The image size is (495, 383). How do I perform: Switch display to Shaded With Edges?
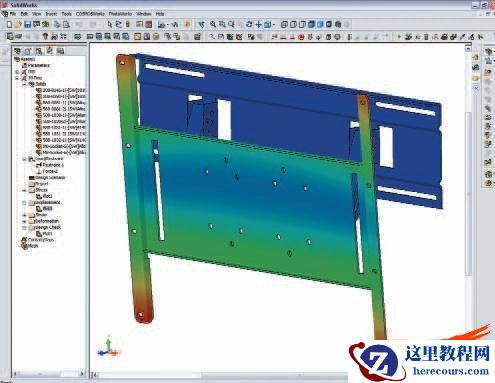pyautogui.click(x=311, y=24)
